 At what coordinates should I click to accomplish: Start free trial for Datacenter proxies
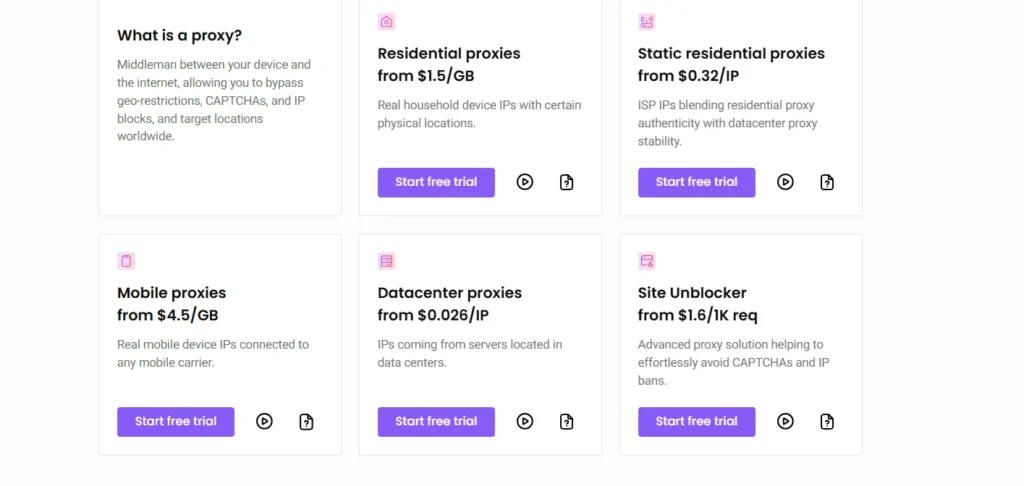436,421
